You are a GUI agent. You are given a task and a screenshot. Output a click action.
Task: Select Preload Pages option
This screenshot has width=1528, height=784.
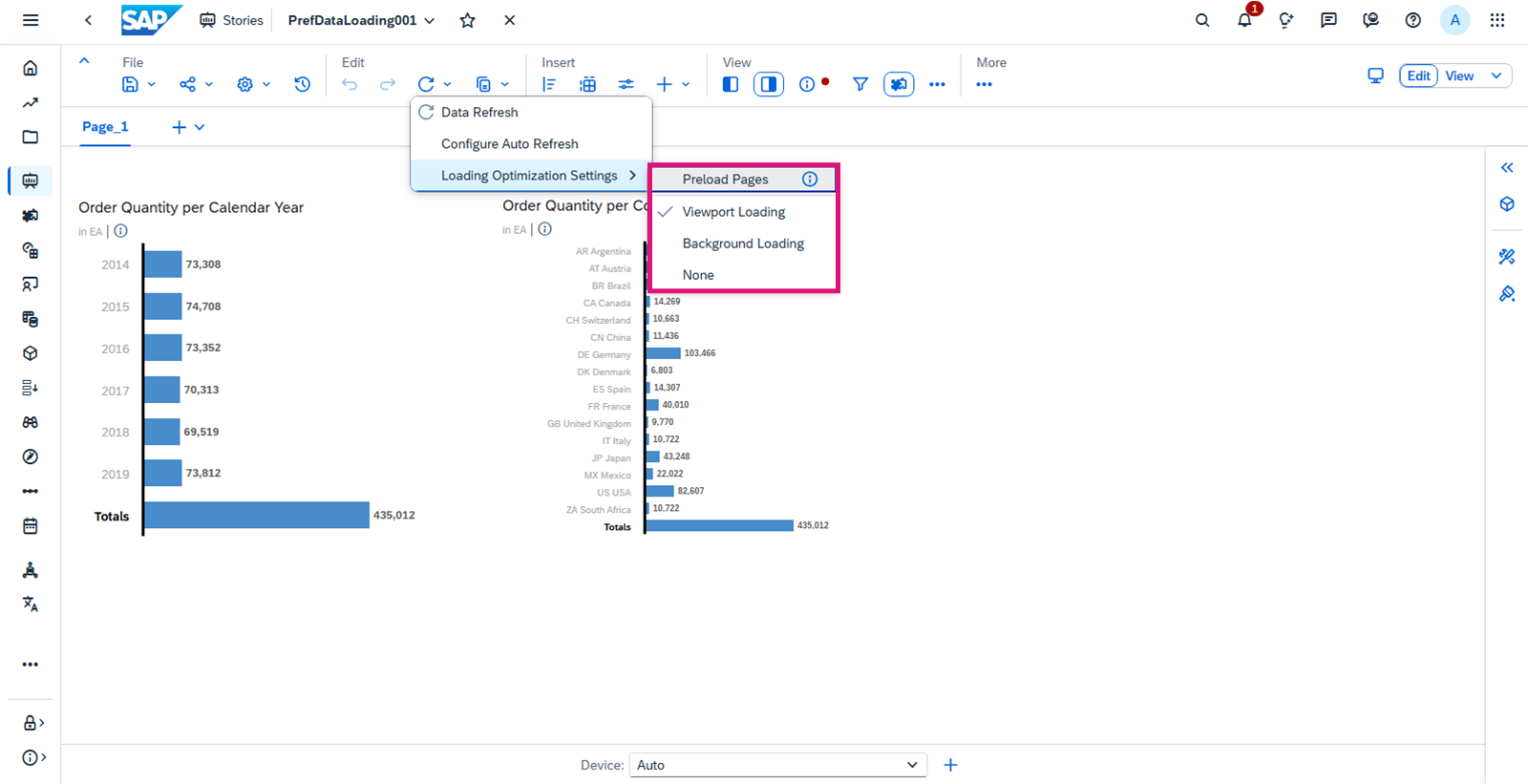click(x=743, y=179)
